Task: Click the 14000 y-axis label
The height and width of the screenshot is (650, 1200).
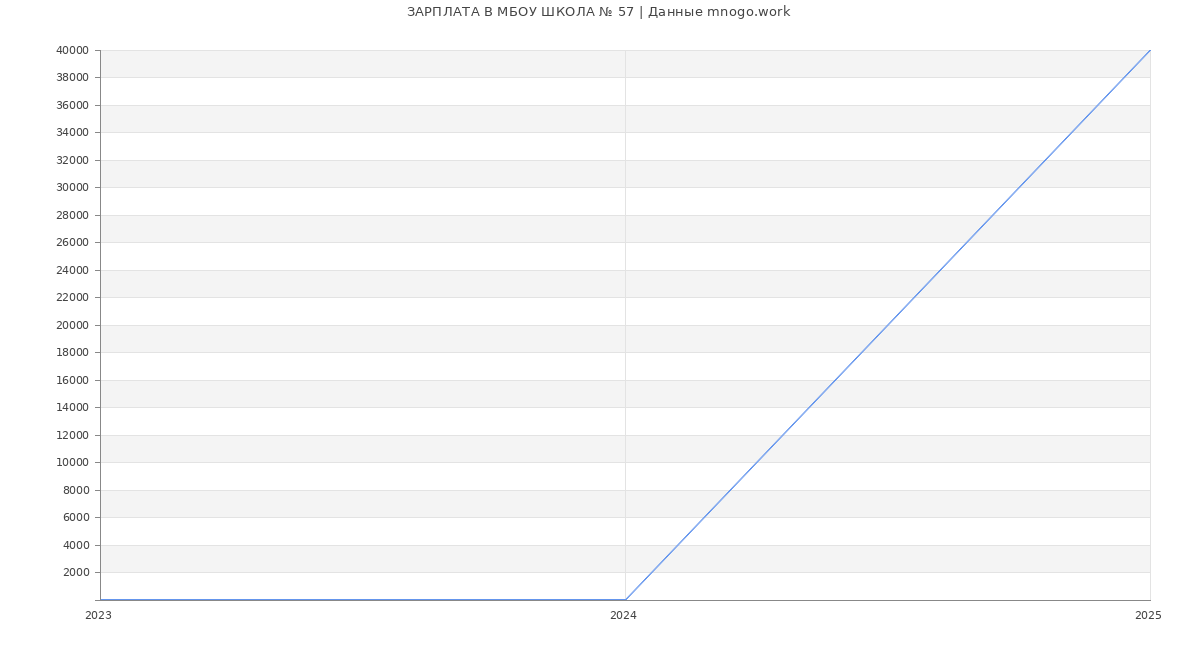Action: pos(72,408)
